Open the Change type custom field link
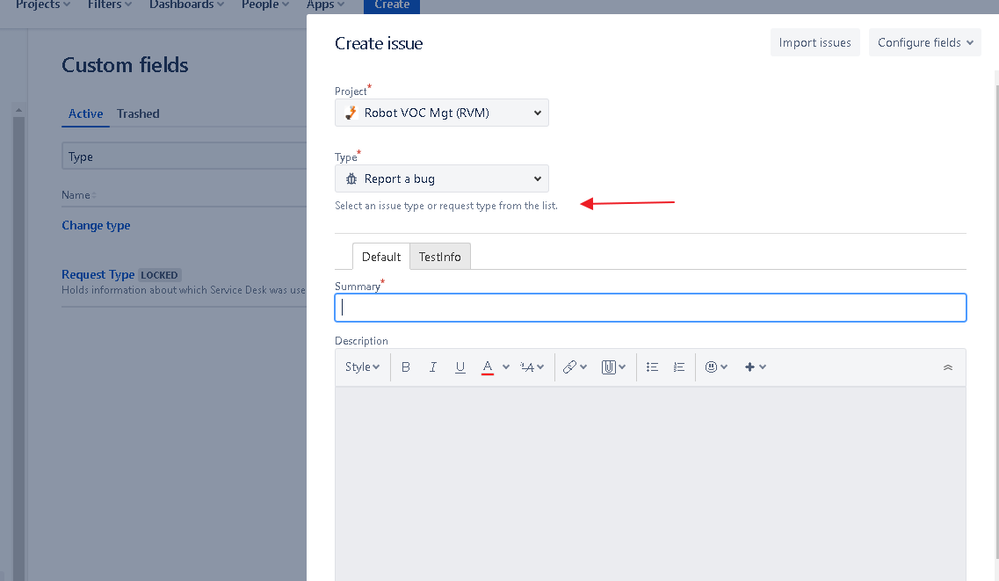The height and width of the screenshot is (581, 999). (x=96, y=226)
